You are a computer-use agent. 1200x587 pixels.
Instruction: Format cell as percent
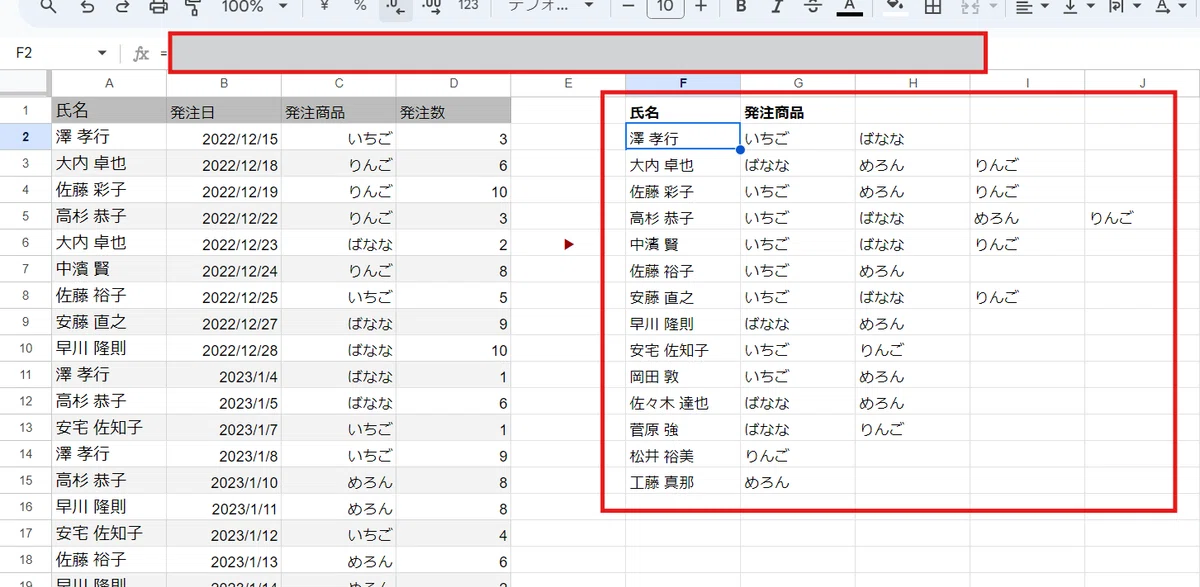360,6
